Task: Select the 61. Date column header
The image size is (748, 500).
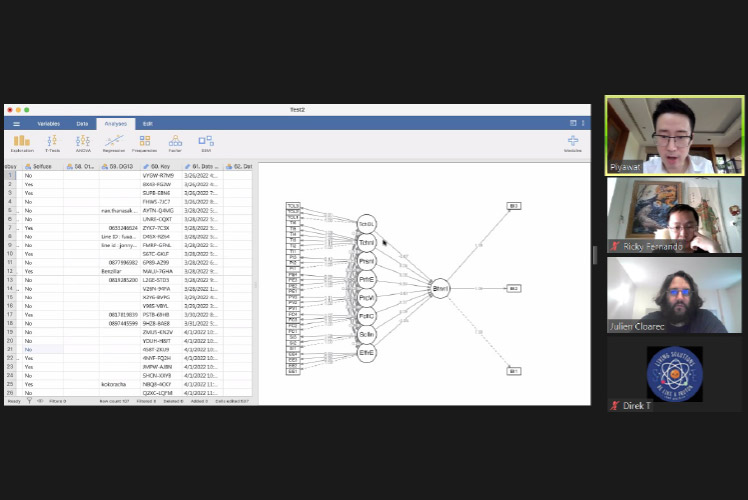Action: (203, 167)
